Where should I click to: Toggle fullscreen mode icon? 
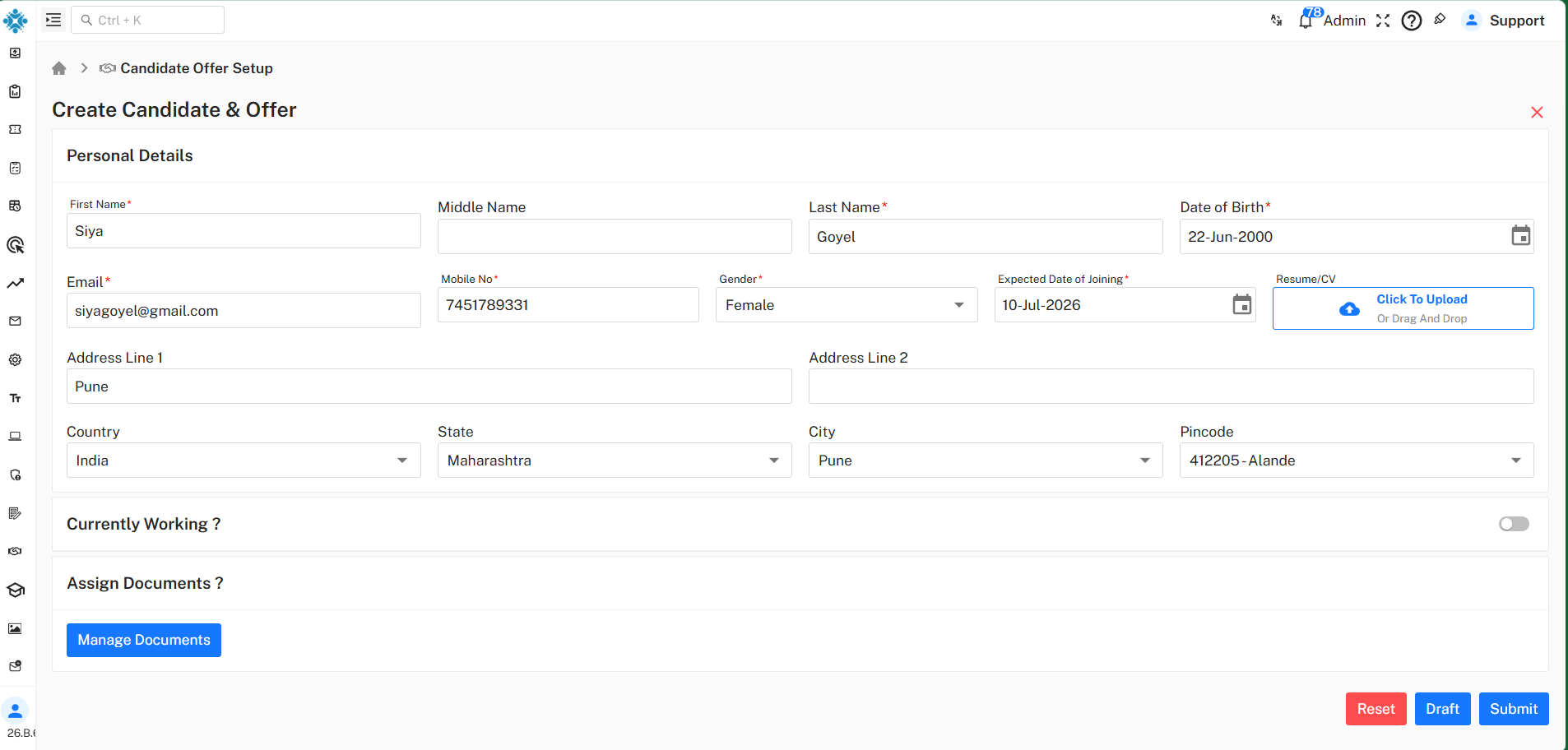pos(1383,21)
